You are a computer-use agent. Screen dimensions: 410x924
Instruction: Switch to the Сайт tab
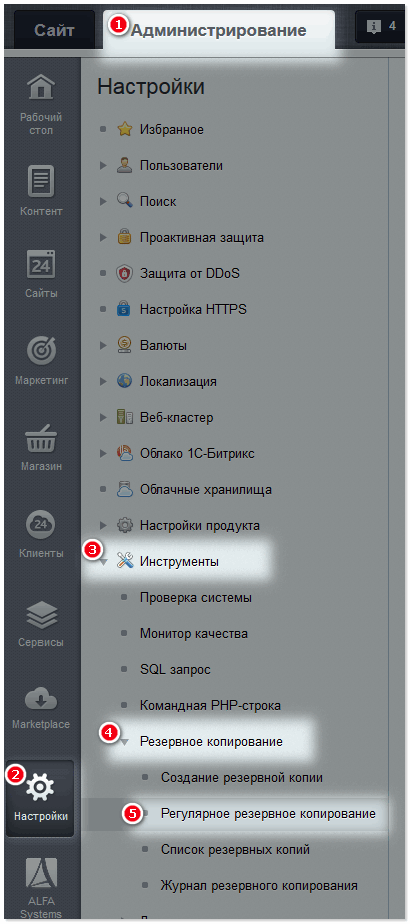(x=54, y=30)
